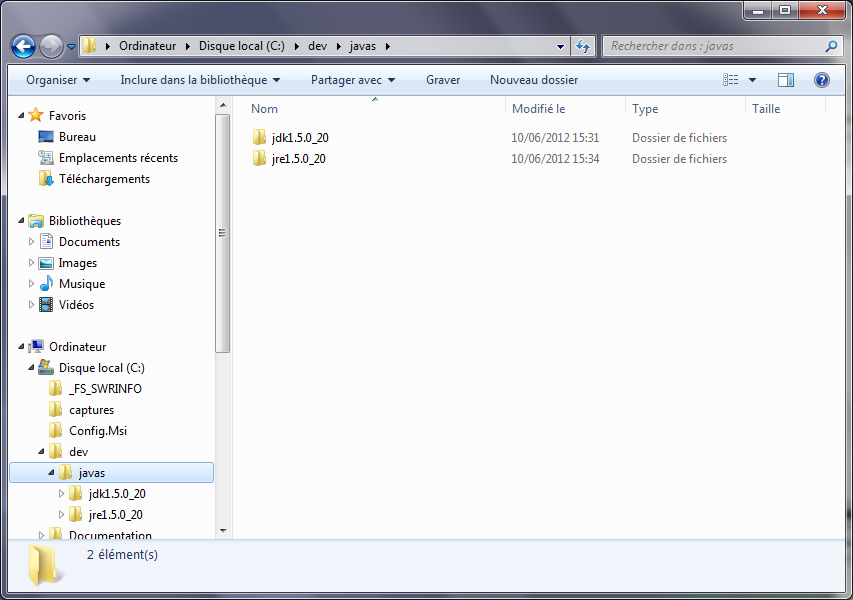
Task: Click the navigation pane vertical scrollbar
Action: point(223,232)
